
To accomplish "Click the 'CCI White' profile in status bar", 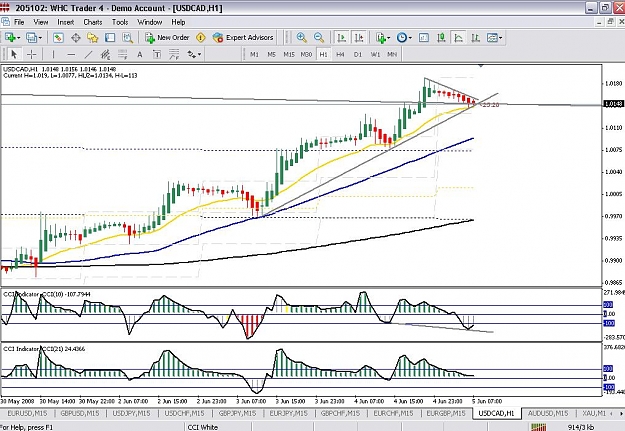I will 203,427.
